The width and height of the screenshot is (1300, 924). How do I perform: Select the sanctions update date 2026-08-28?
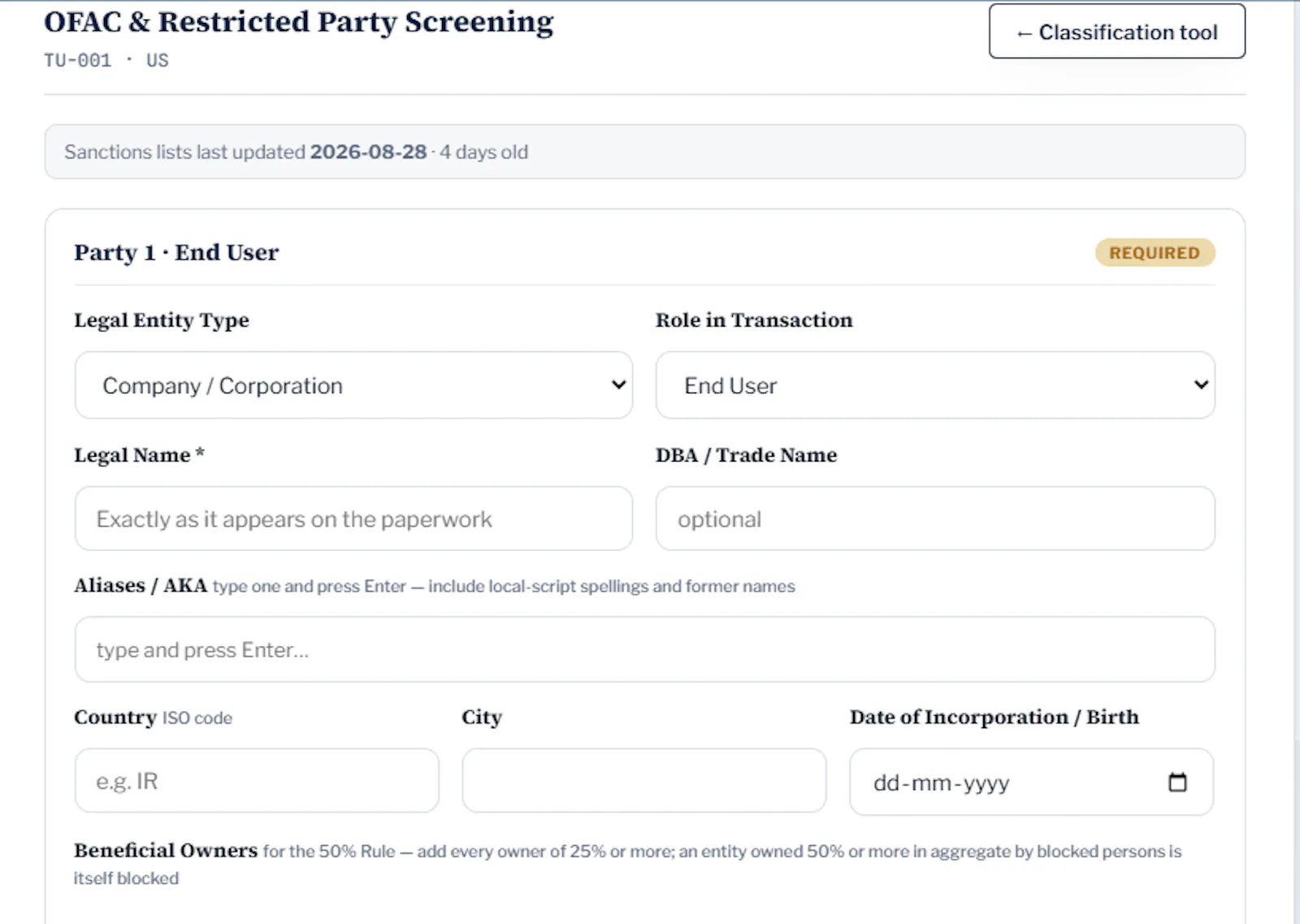[x=368, y=152]
